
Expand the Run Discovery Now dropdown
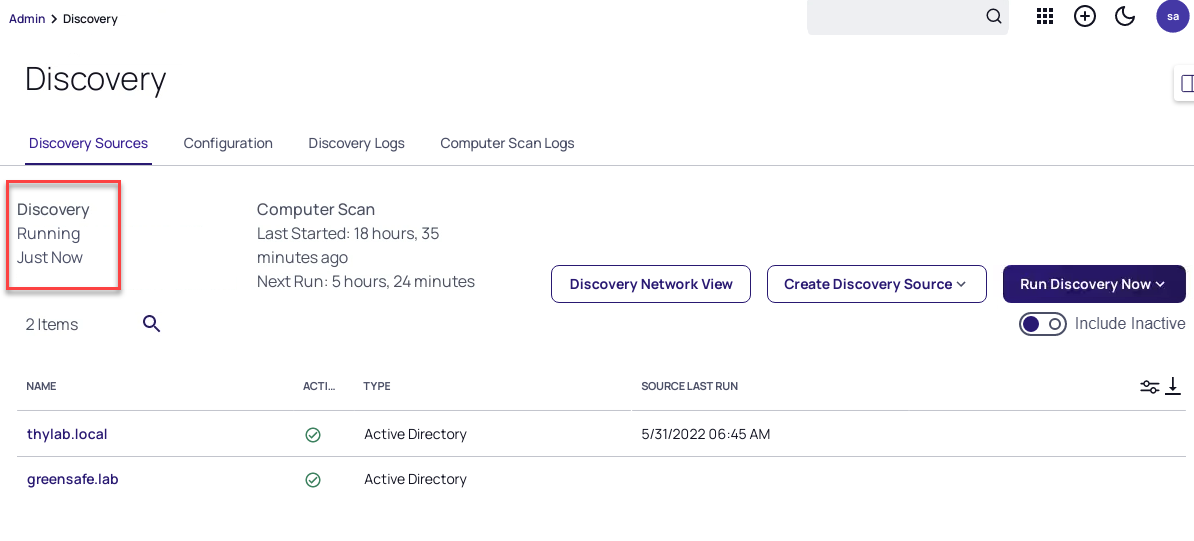(x=1093, y=284)
